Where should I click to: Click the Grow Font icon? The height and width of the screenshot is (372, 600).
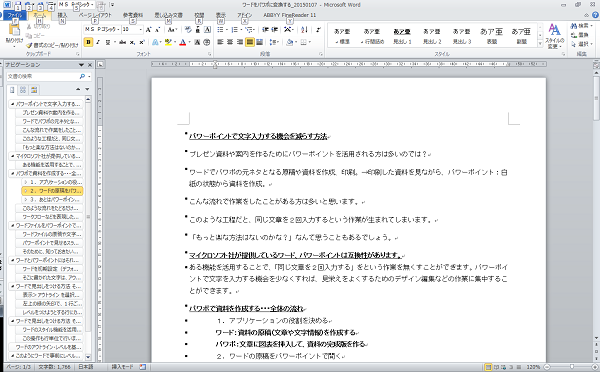pyautogui.click(x=148, y=29)
